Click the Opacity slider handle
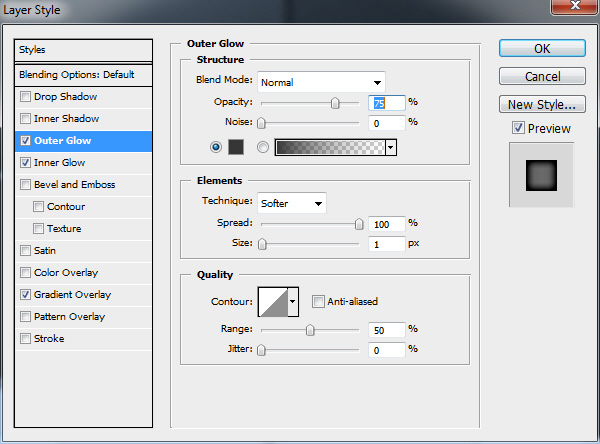 (335, 103)
